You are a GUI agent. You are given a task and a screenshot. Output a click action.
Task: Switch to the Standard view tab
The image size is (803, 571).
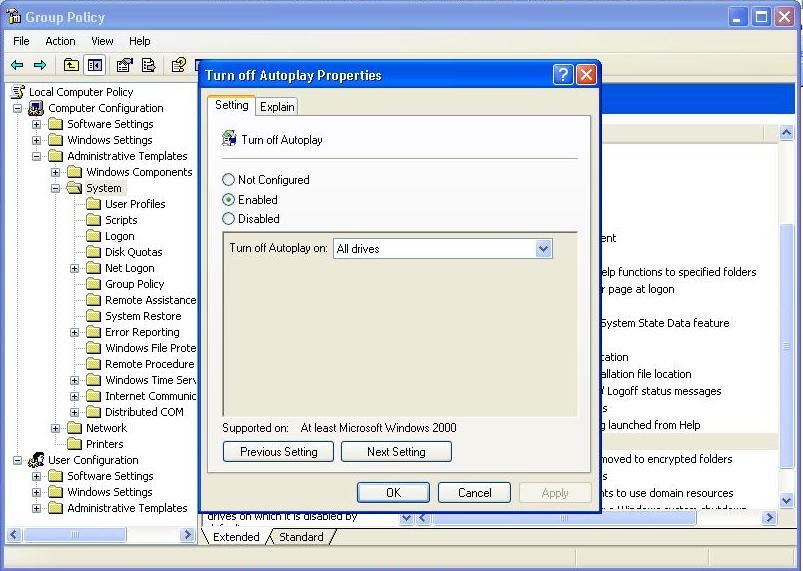301,537
